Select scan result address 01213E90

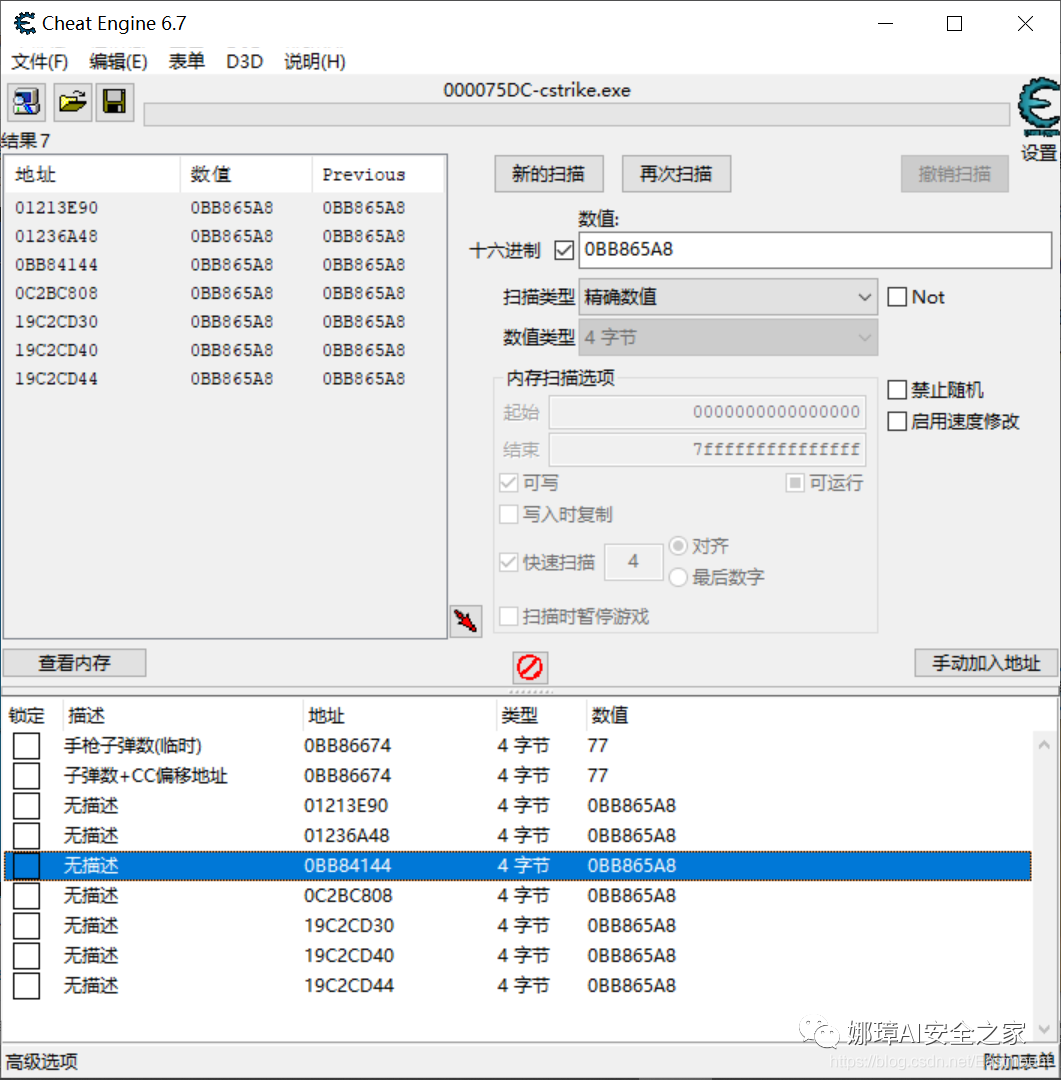click(56, 208)
